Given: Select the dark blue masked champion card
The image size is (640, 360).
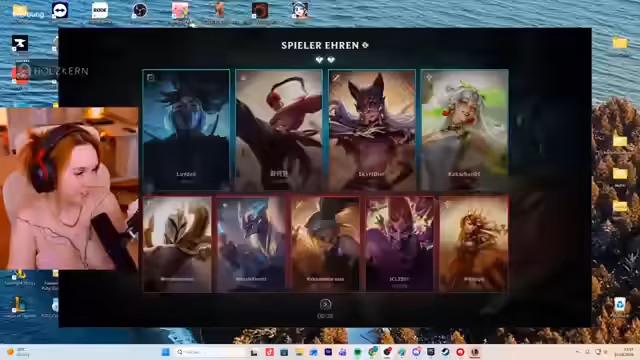Looking at the screenshot, I should [186, 130].
